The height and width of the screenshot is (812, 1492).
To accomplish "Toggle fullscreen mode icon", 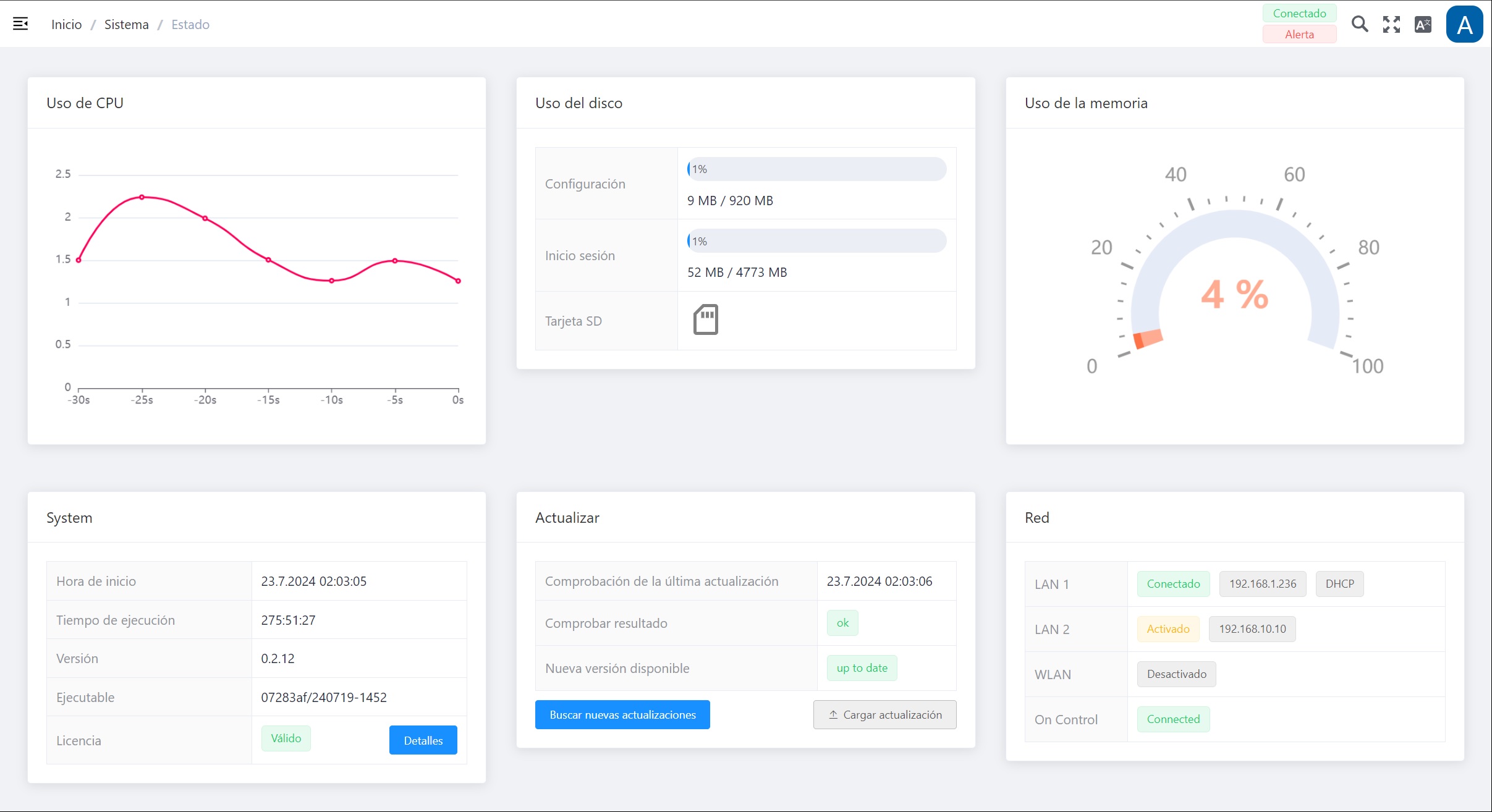I will point(1391,24).
